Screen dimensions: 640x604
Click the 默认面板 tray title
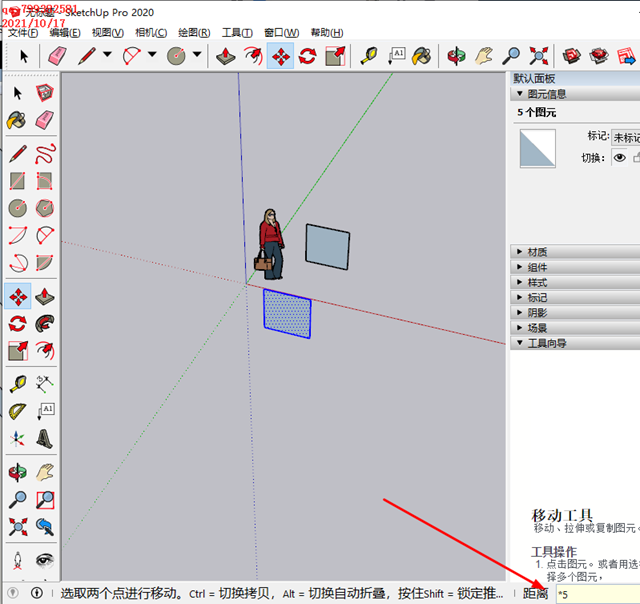click(534, 78)
